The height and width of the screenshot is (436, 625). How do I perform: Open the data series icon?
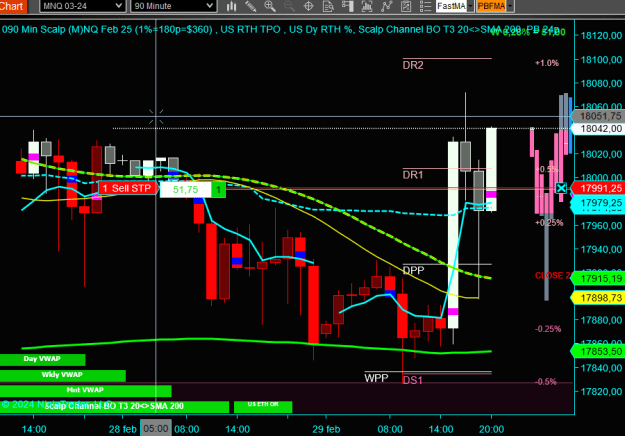[x=367, y=6]
